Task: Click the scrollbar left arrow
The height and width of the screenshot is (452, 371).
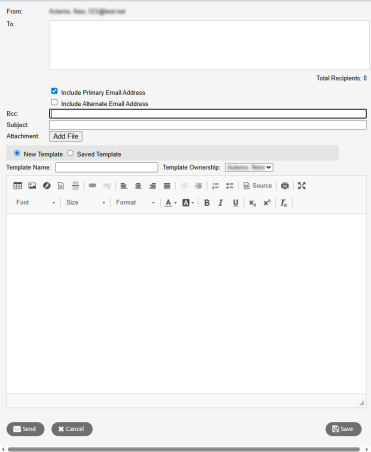Action: tap(3, 449)
